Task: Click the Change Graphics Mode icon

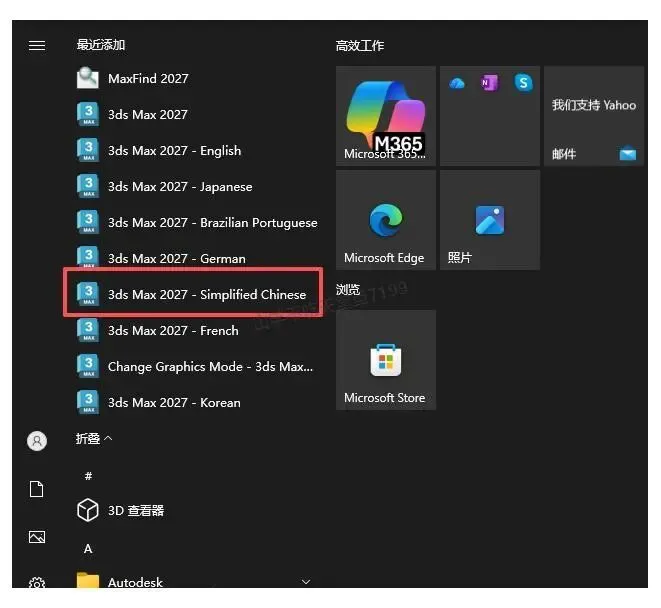Action: point(88,366)
